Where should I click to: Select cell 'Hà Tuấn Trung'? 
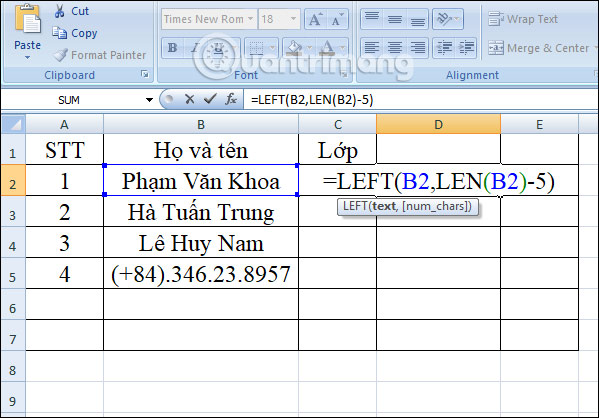click(x=201, y=212)
